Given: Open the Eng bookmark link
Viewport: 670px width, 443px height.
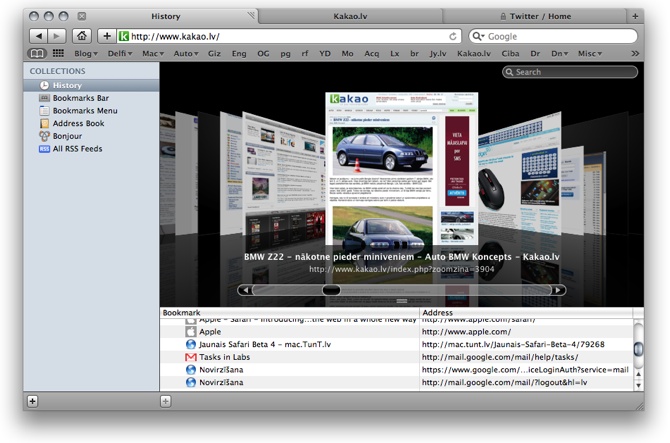Looking at the screenshot, I should point(239,53).
